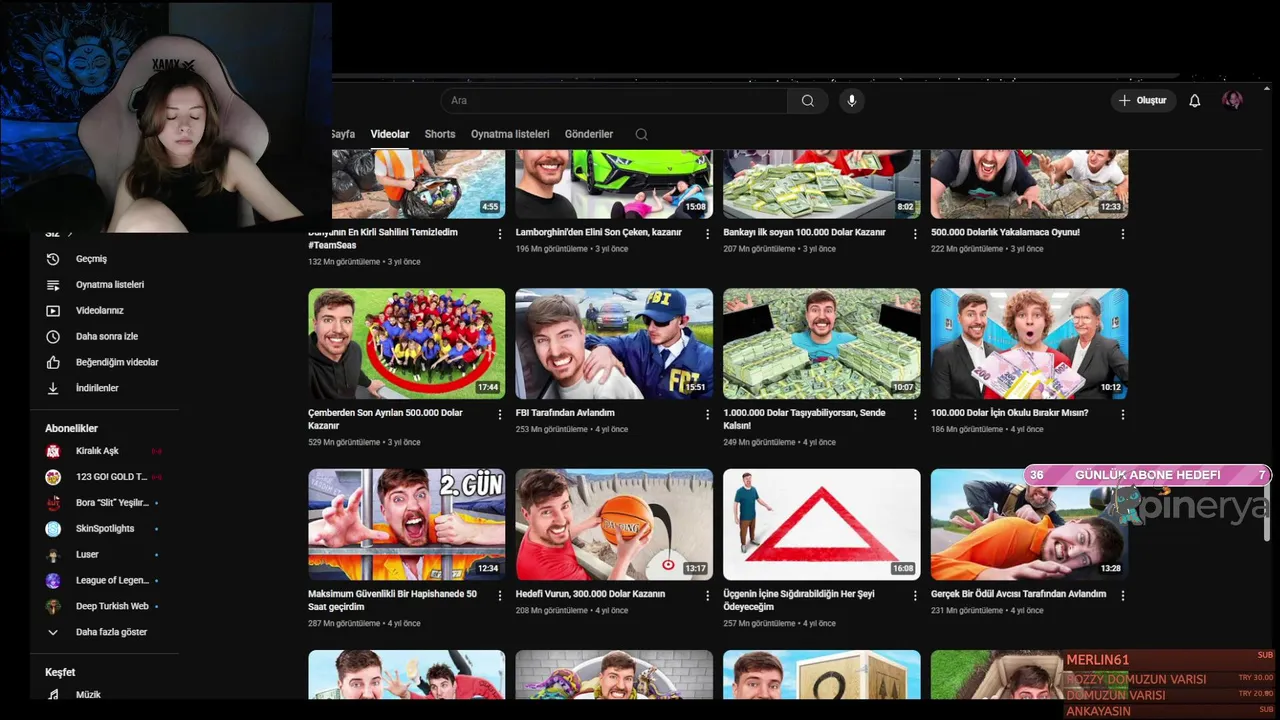1280x720 pixels.
Task: Play the red triangle thumbnail (16:08)
Action: click(x=822, y=524)
